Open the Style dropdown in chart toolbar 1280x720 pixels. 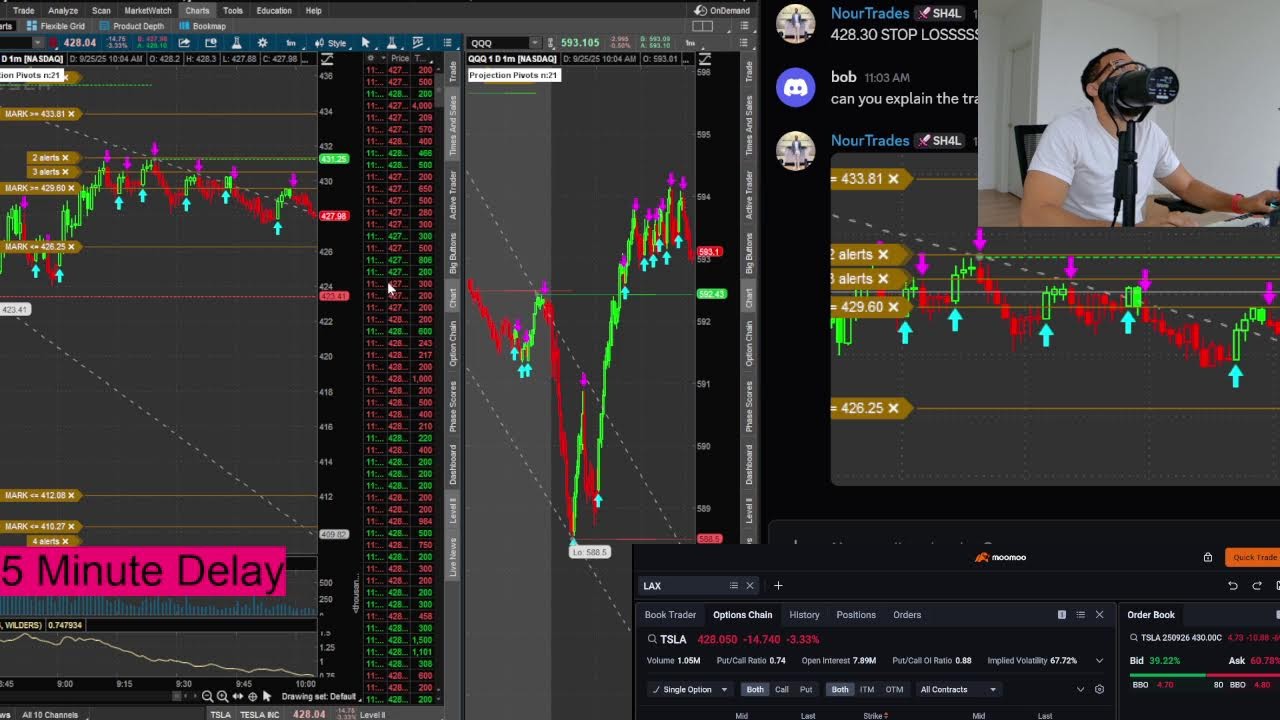click(331, 43)
